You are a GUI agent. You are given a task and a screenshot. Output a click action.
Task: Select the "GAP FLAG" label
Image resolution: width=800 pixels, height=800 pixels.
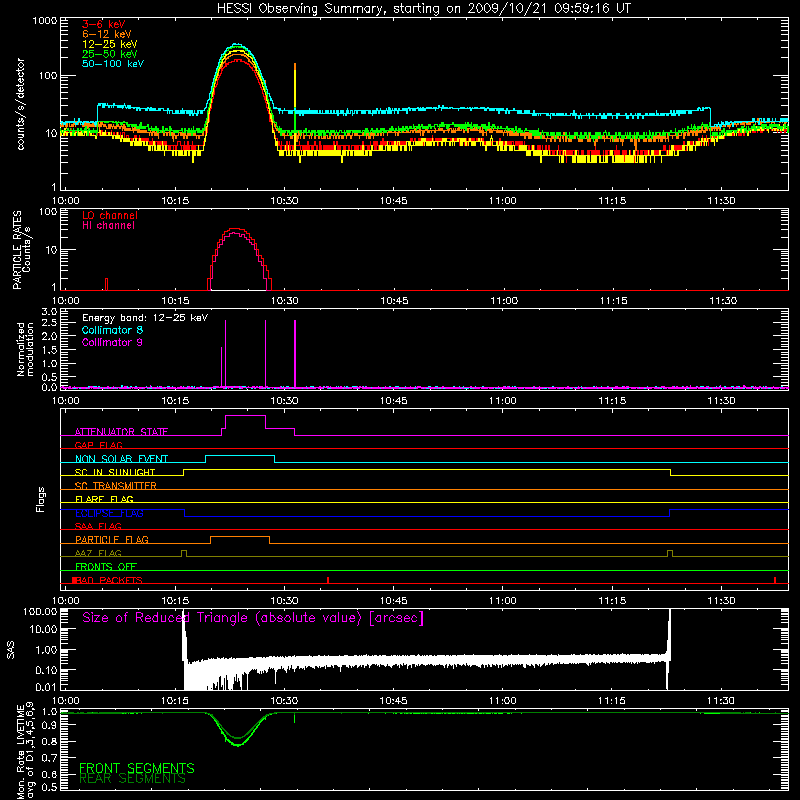[98, 445]
